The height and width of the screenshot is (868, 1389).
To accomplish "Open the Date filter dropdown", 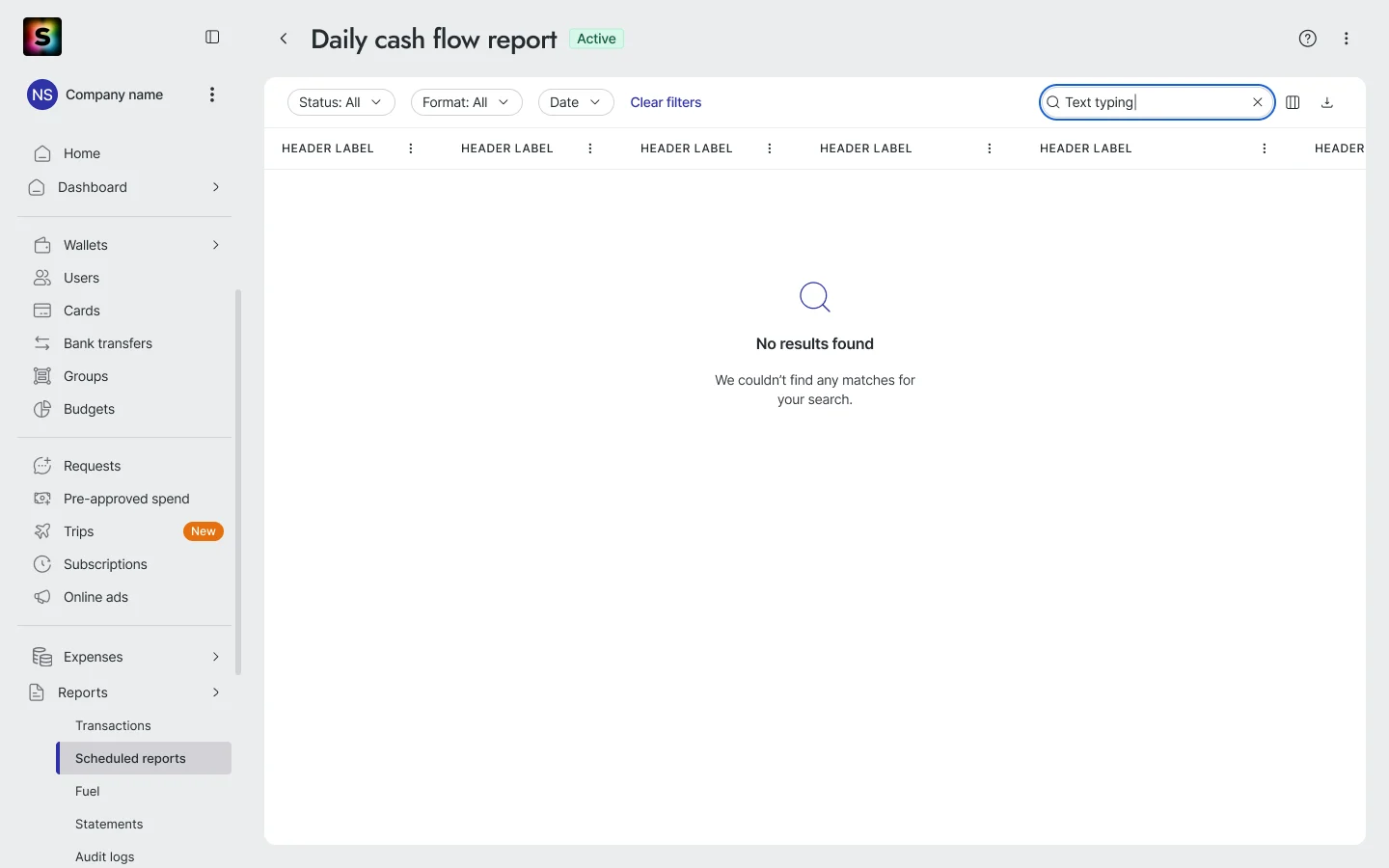I will tap(576, 102).
